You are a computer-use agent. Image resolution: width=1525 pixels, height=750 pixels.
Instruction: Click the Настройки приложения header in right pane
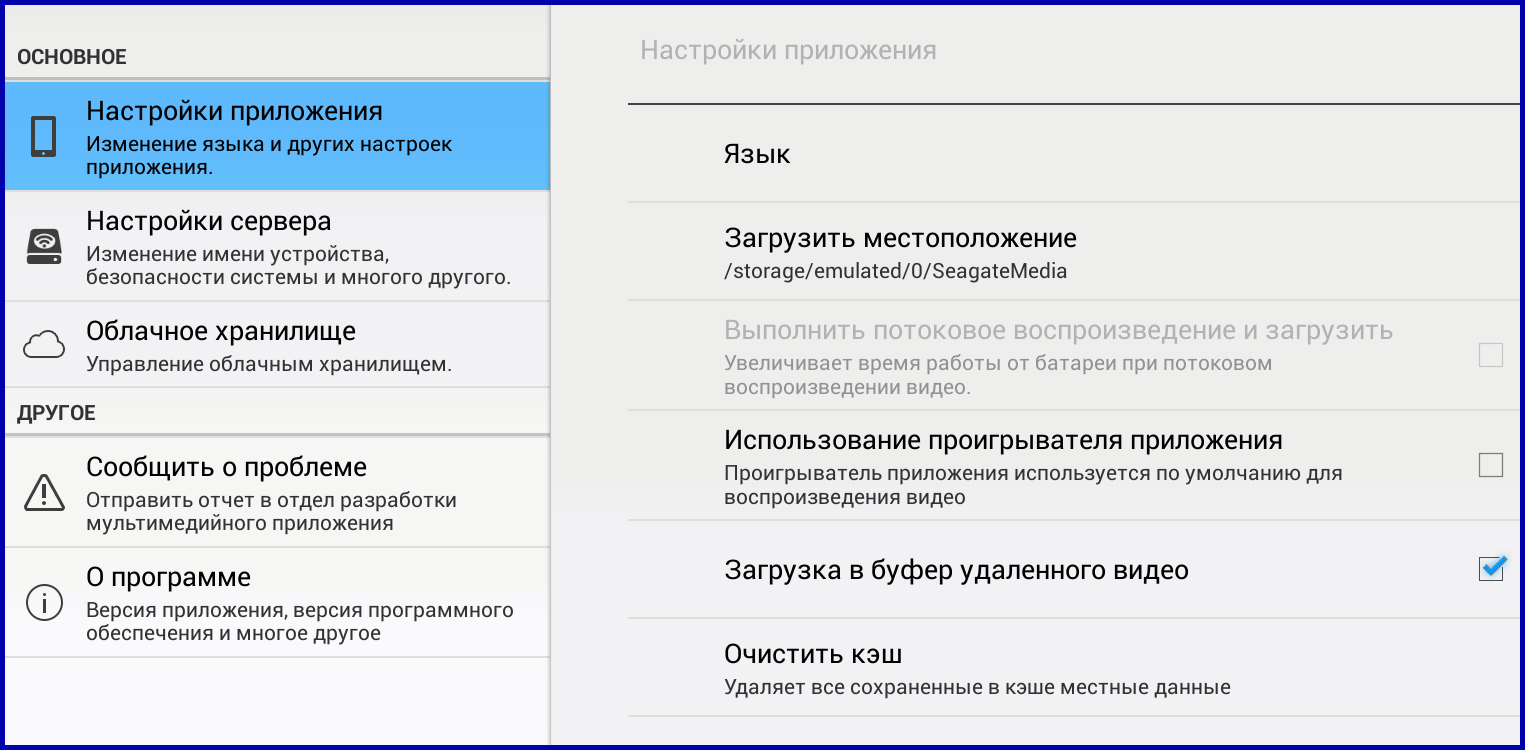point(788,50)
